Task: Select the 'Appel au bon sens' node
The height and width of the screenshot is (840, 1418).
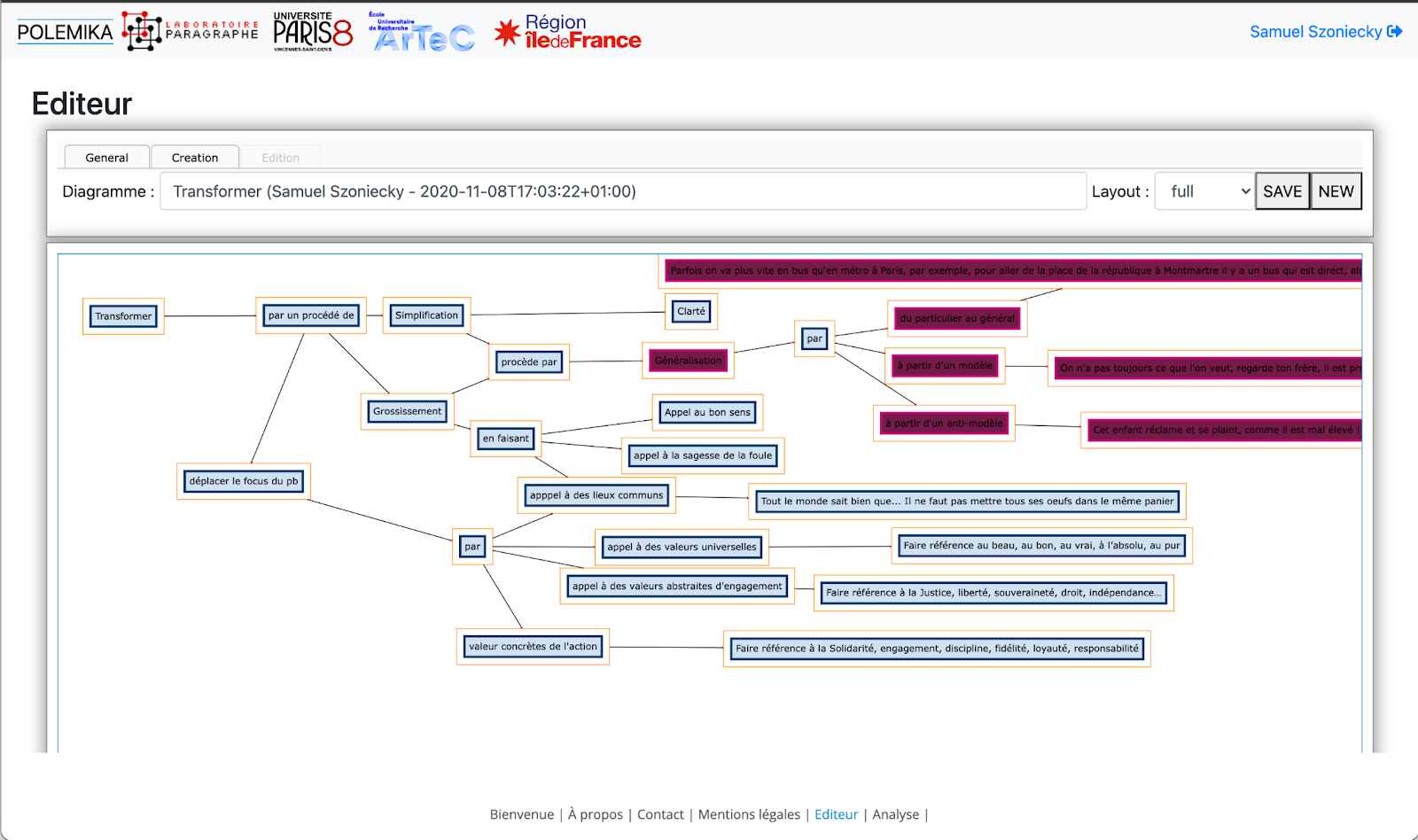Action: (x=707, y=412)
